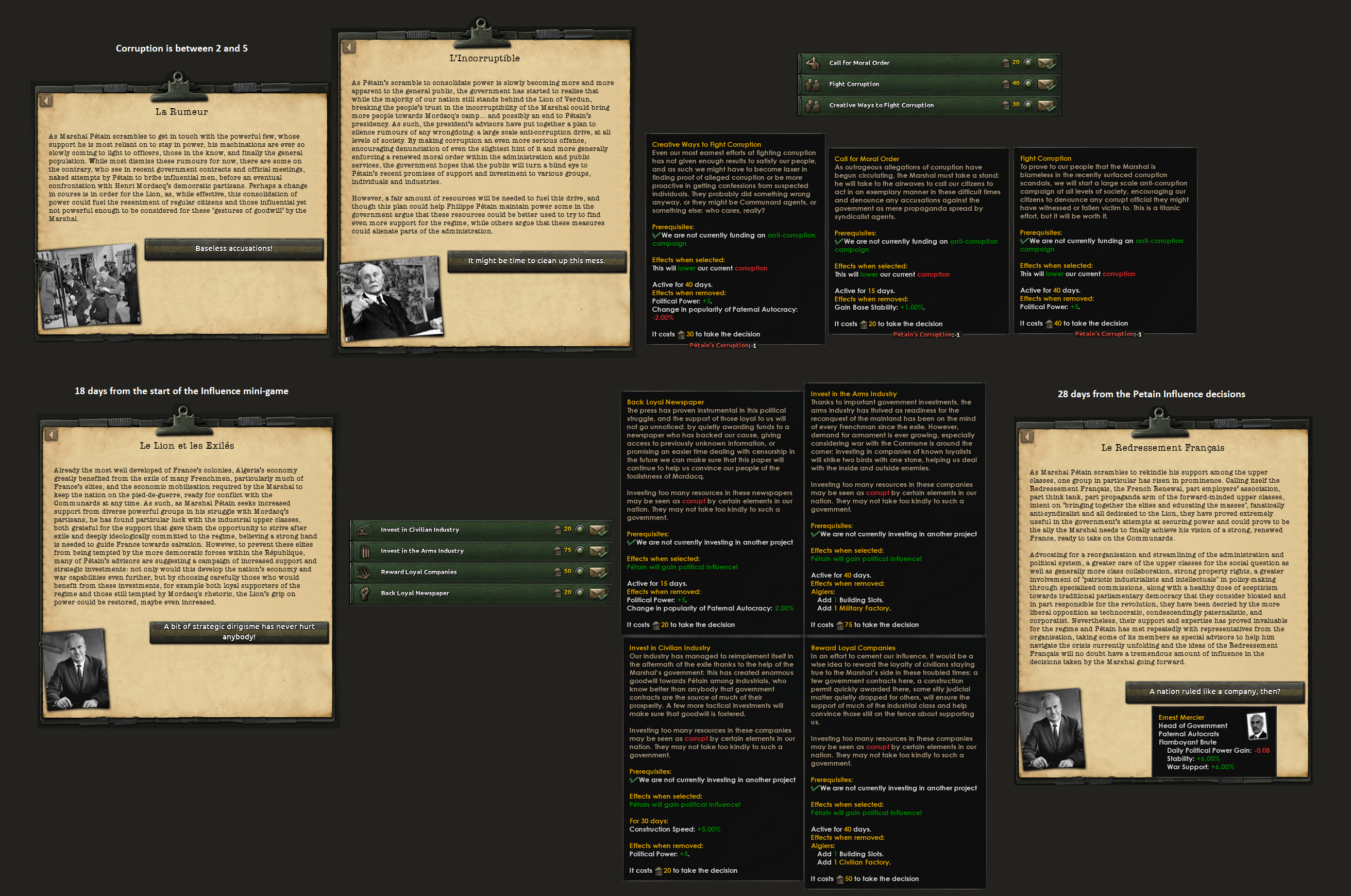Toggle the green circle on Back Loyal Newspaper

click(x=580, y=593)
